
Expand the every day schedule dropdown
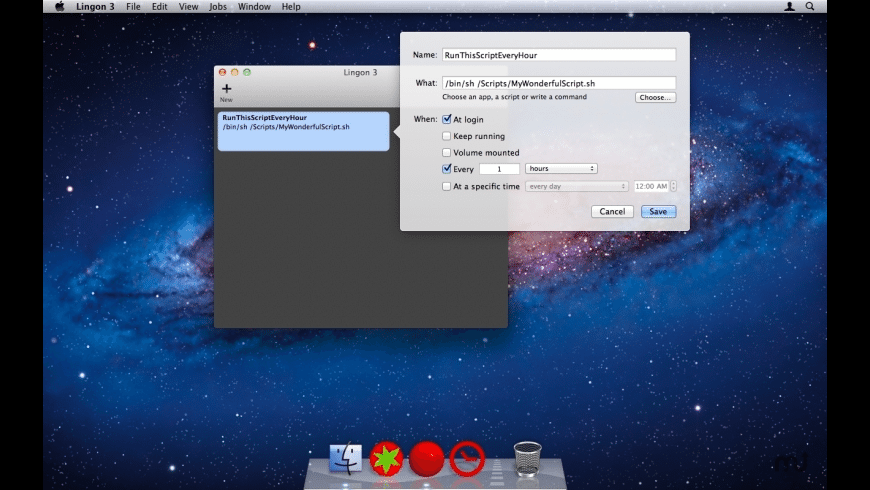point(577,186)
